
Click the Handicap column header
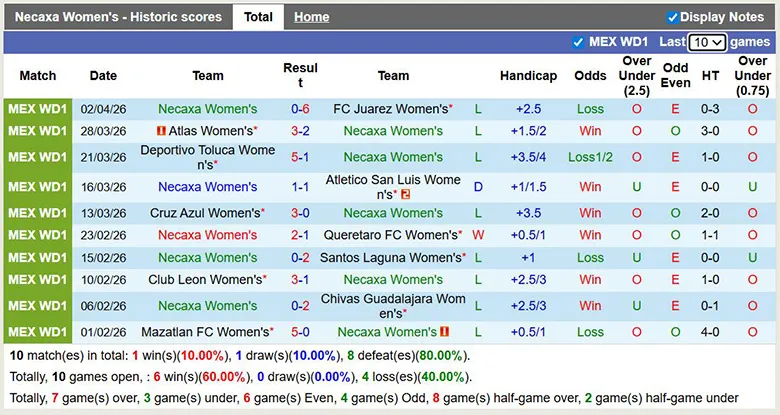coord(528,76)
